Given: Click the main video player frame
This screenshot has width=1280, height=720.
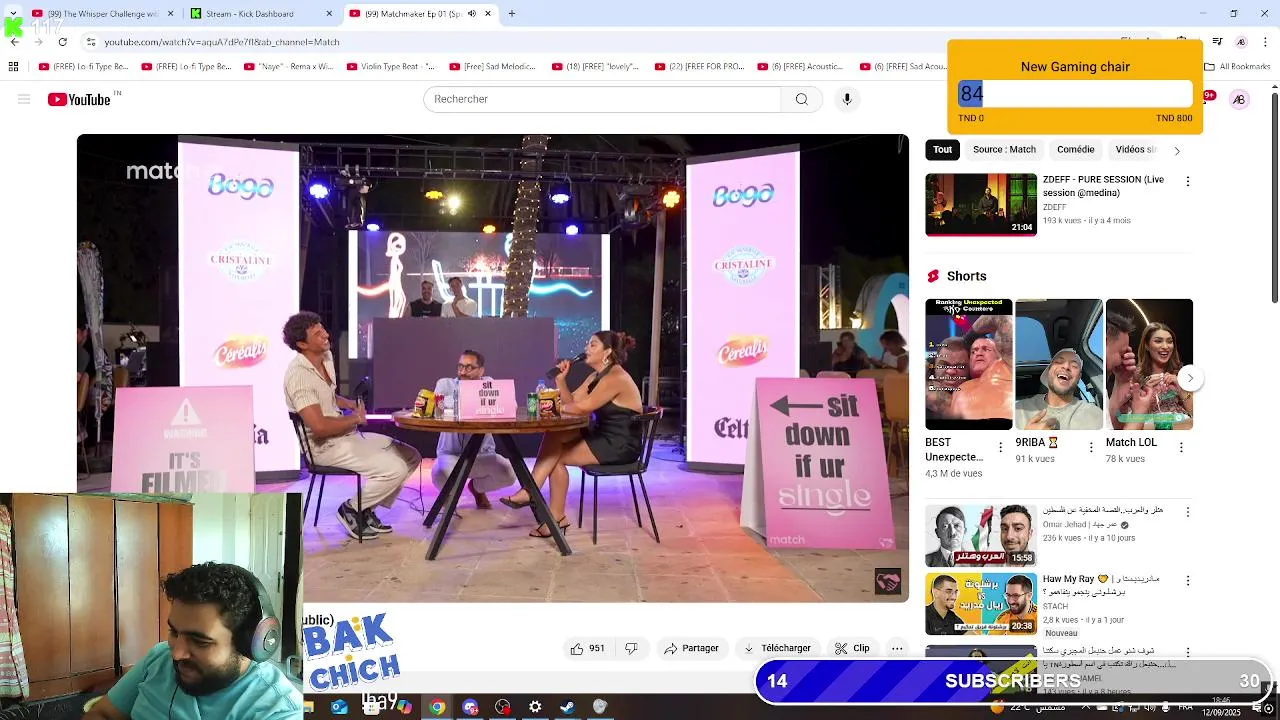Looking at the screenshot, I should 493,368.
